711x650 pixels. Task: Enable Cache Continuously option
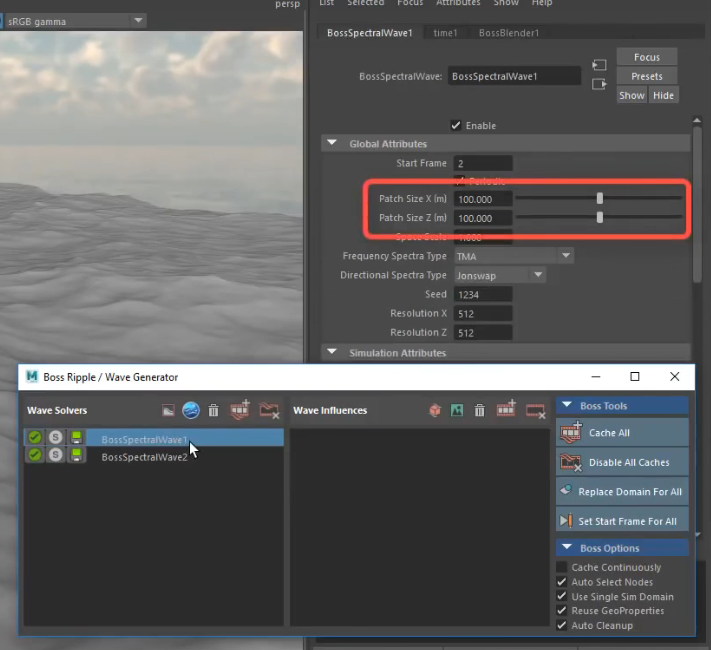561,567
